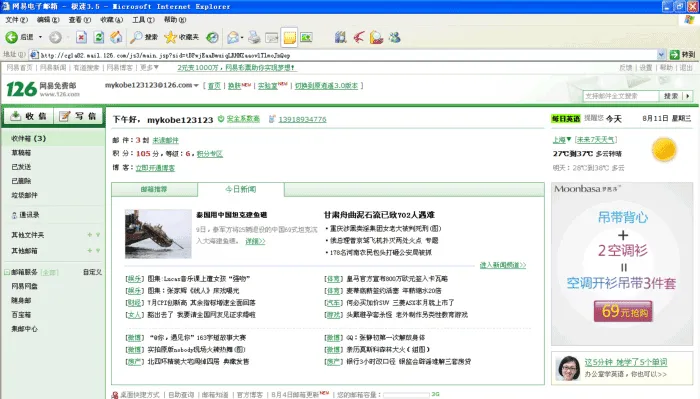Open the 积分专区 link
Screen dimensions: 700x399
[209, 154]
